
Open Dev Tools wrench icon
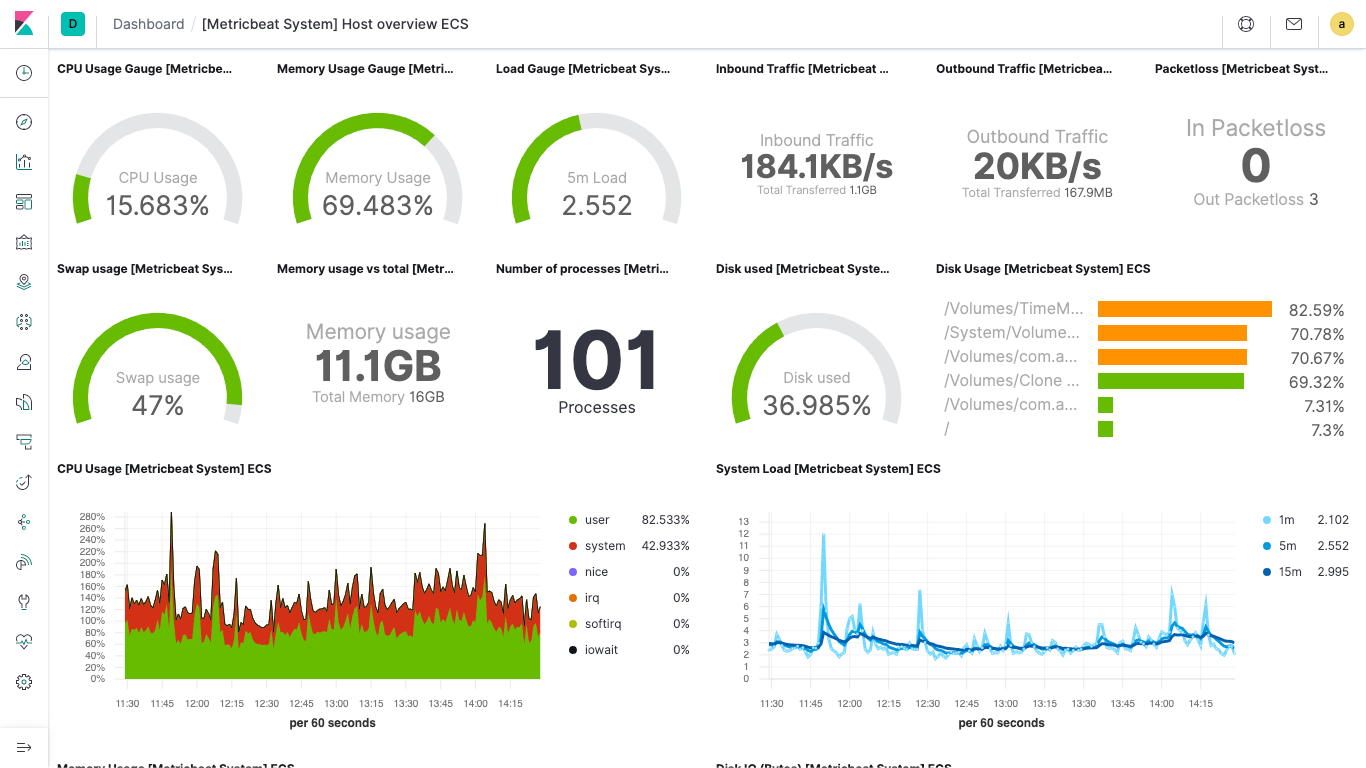(x=24, y=602)
